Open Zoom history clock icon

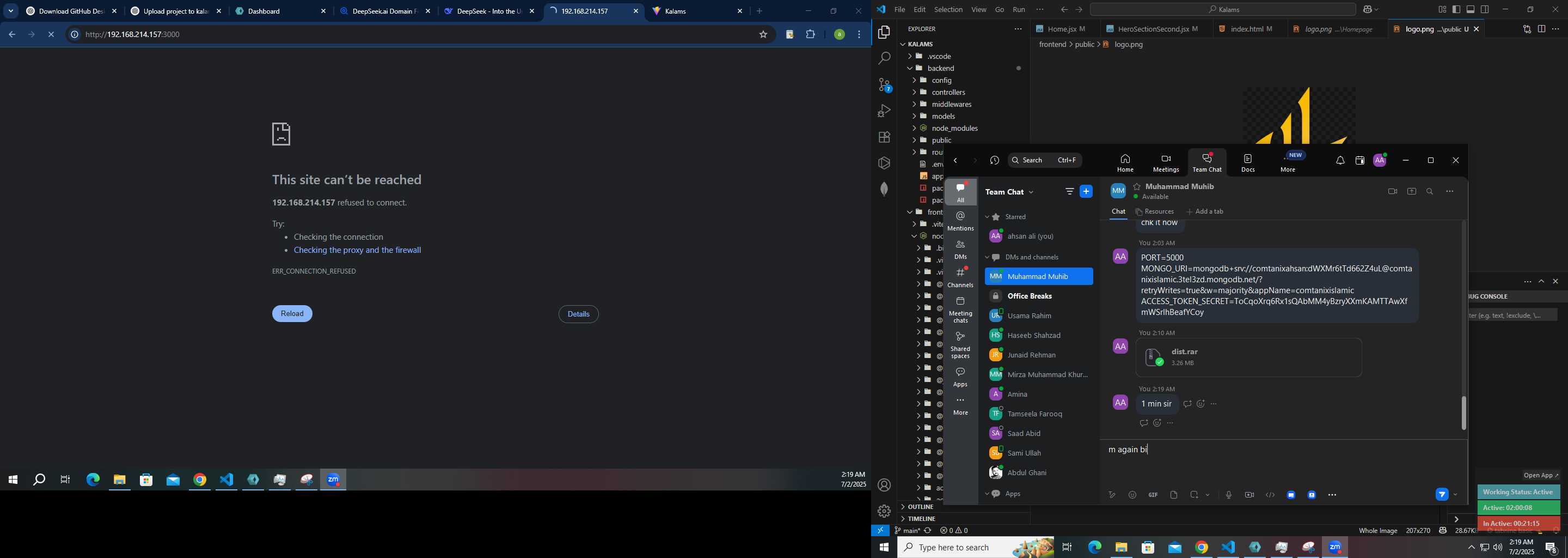[x=995, y=161]
